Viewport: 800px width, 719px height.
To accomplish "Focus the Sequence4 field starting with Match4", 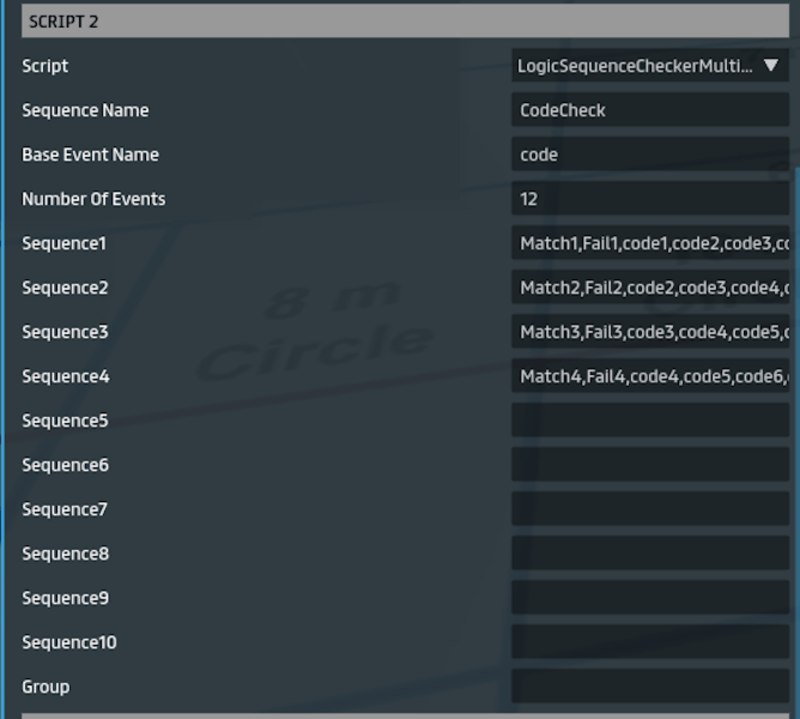I will pyautogui.click(x=650, y=376).
